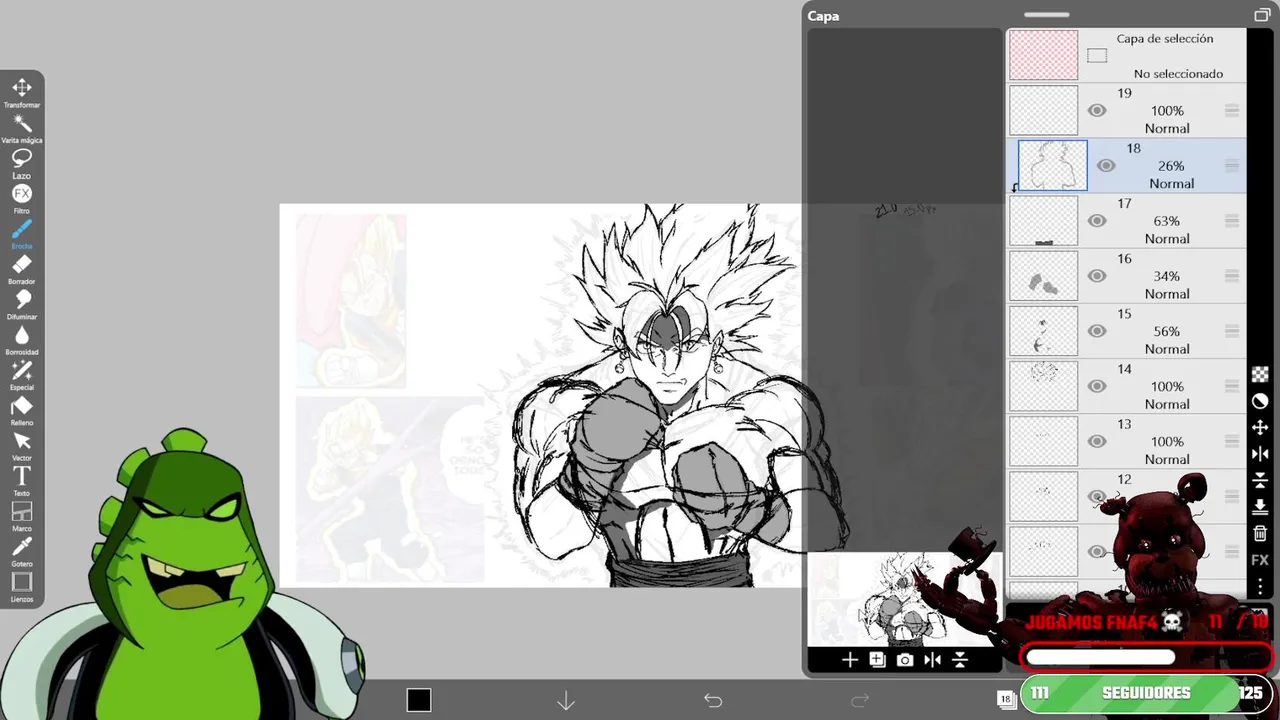Toggle visibility of layer 18
Image resolution: width=1280 pixels, height=720 pixels.
1105,166
